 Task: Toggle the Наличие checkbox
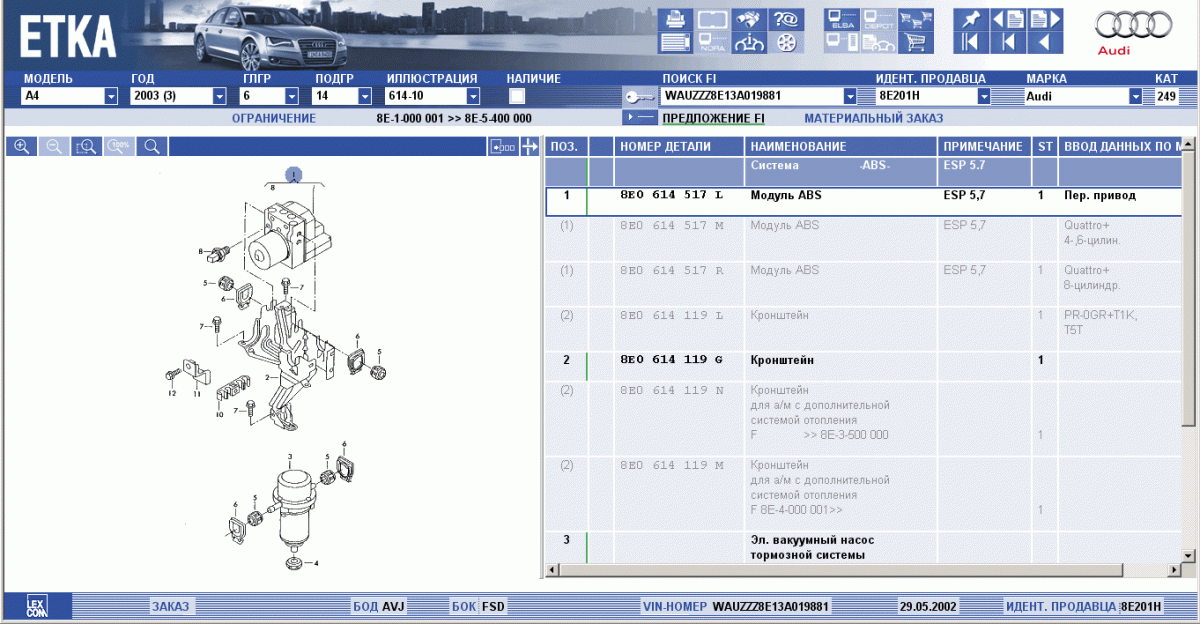[x=517, y=96]
